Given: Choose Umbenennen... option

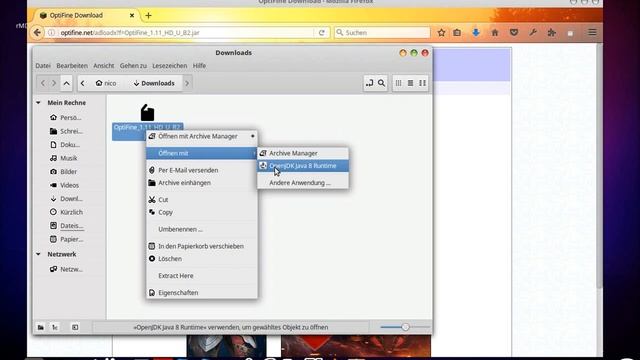Looking at the screenshot, I should pos(202,229).
